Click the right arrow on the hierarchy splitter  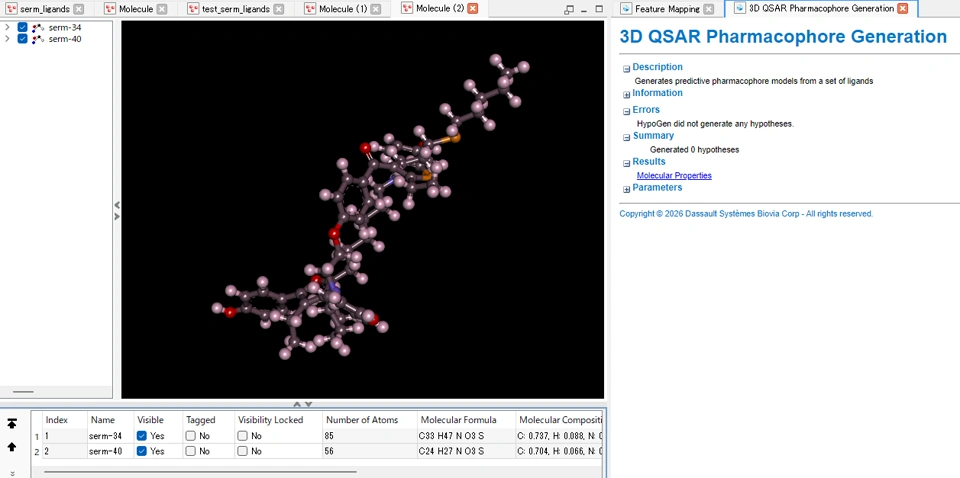pyautogui.click(x=117, y=216)
